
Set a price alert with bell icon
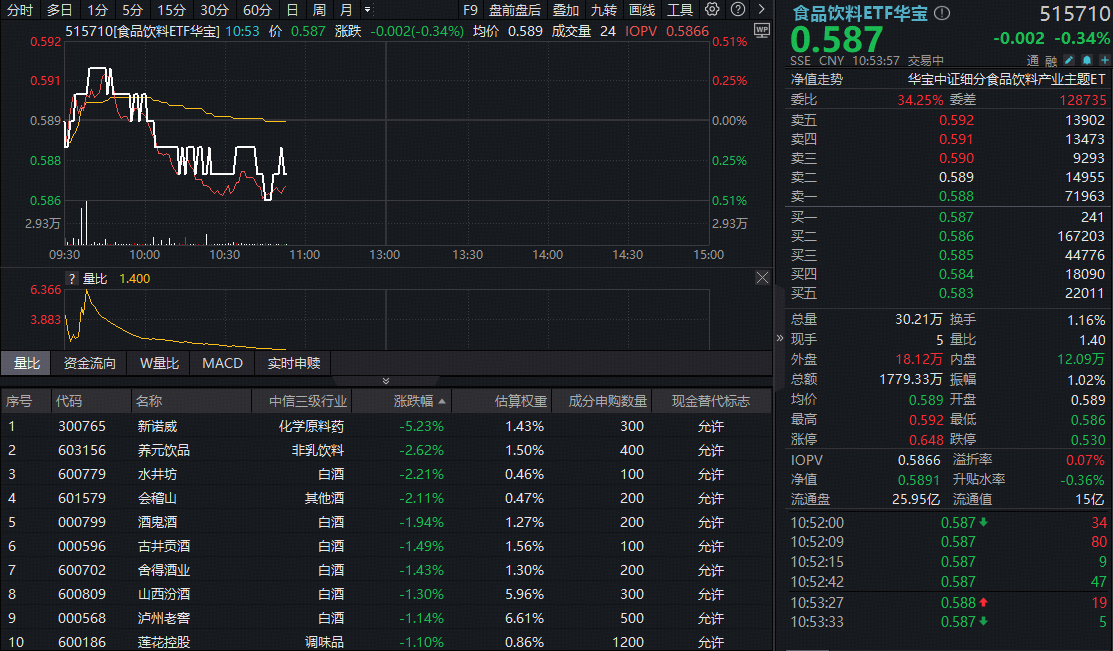coord(1086,61)
